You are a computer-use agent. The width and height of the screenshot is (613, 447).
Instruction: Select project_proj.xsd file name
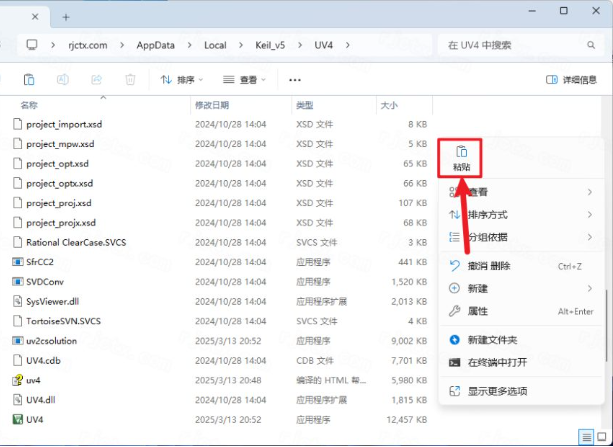59,203
